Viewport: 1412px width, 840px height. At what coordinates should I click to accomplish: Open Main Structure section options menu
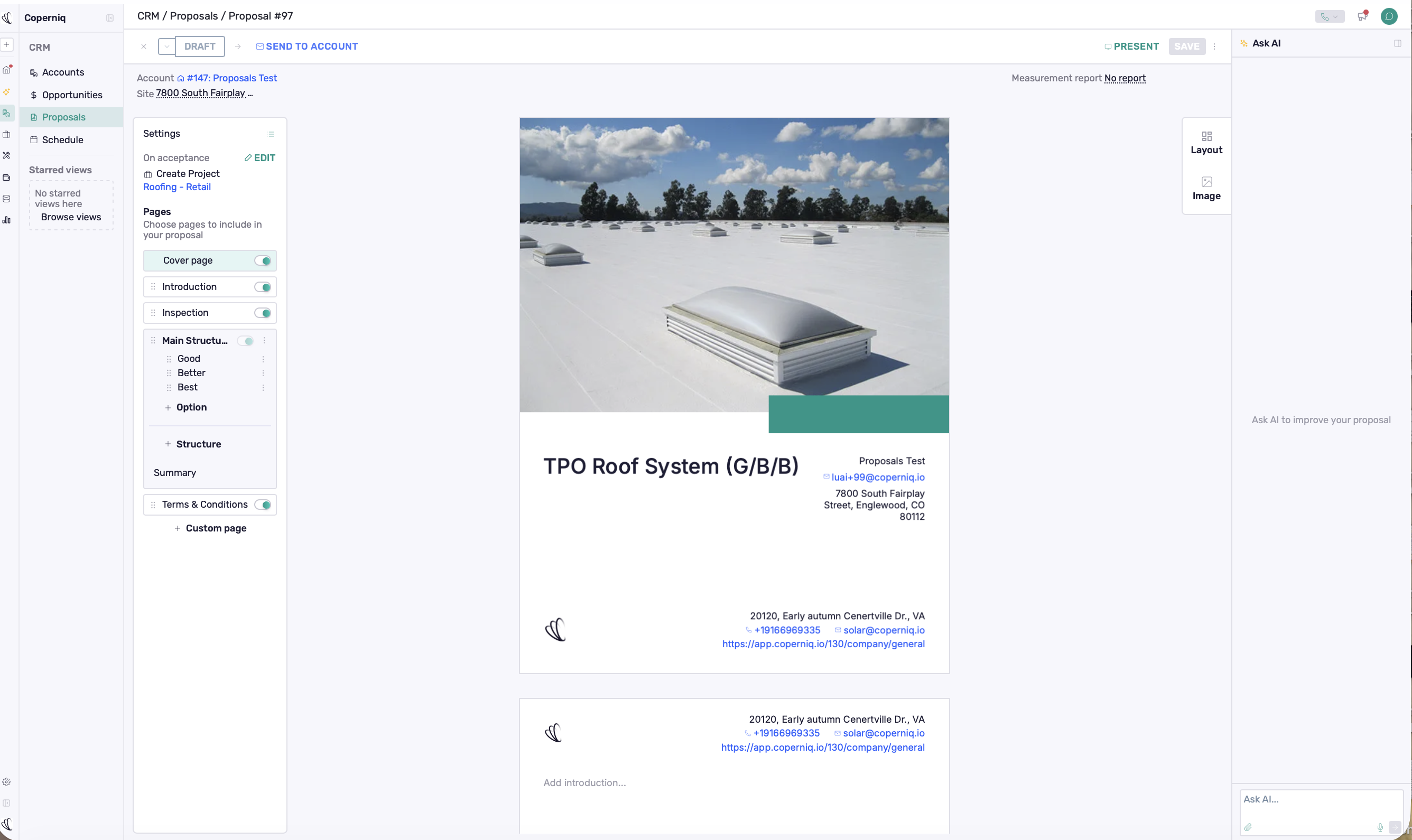(264, 340)
